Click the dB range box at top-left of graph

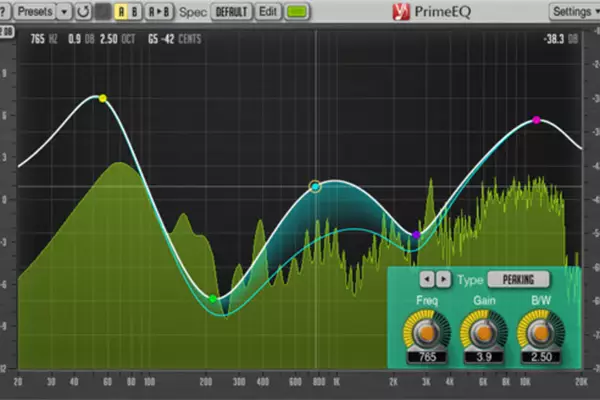point(7,32)
